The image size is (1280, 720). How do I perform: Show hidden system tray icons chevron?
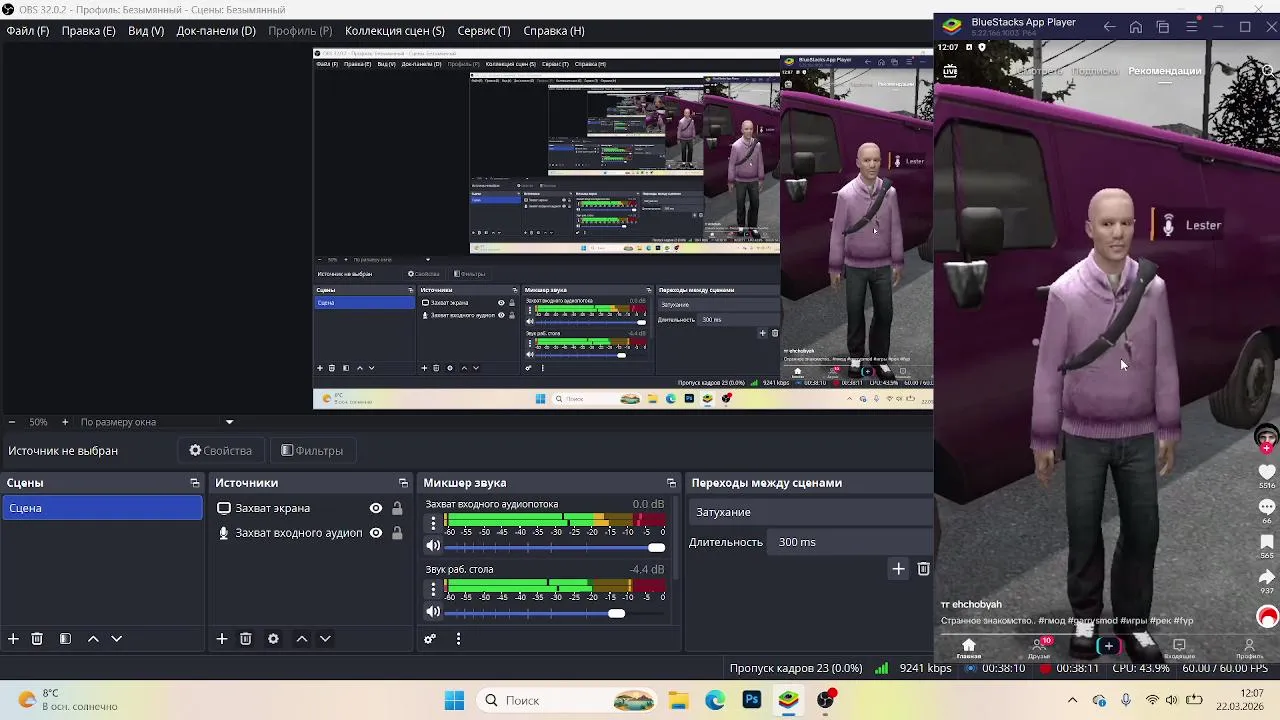(x=1072, y=700)
